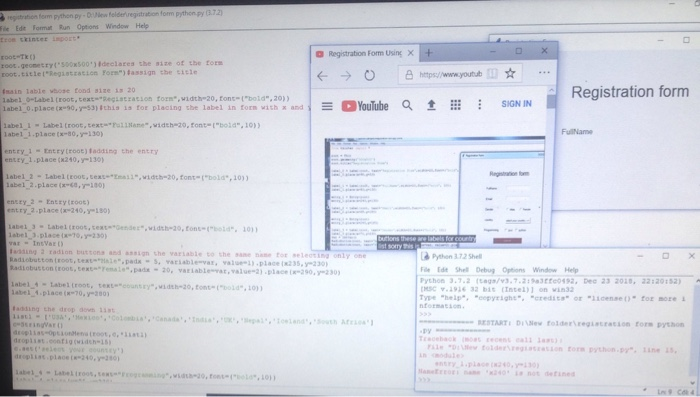
Task: Maximize the browser window
Action: click(518, 51)
